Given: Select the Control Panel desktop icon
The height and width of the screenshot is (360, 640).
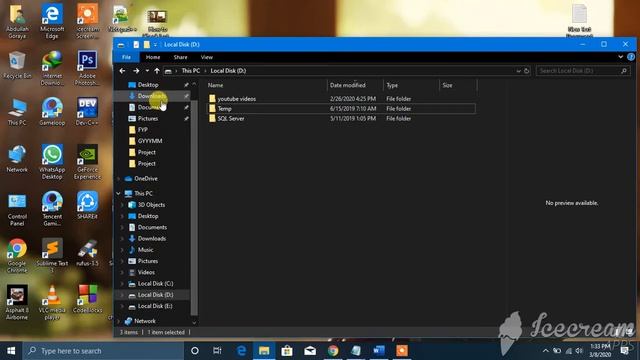Looking at the screenshot, I should coord(17,209).
